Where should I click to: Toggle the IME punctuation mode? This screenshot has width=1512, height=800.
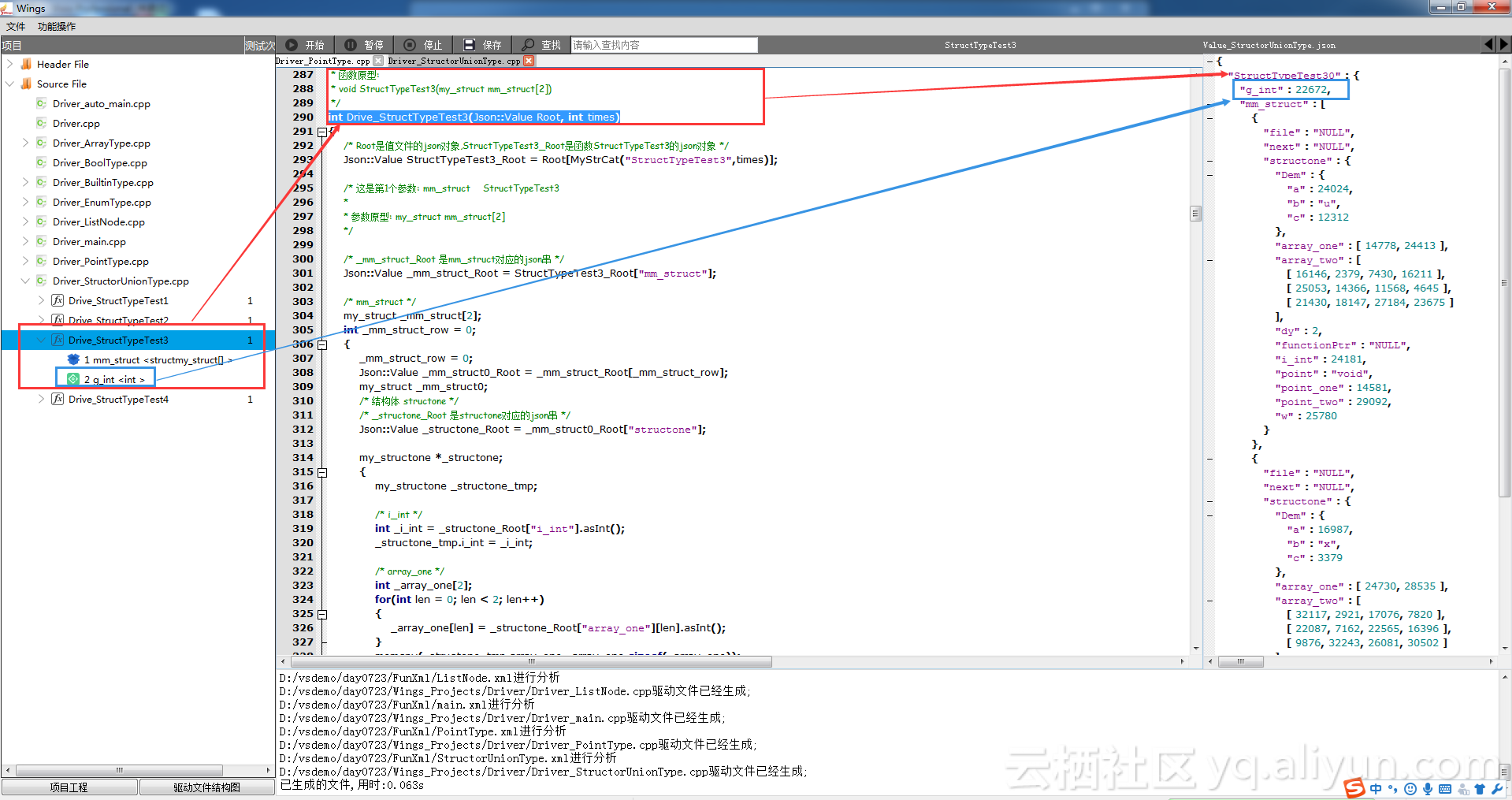pyautogui.click(x=1393, y=789)
